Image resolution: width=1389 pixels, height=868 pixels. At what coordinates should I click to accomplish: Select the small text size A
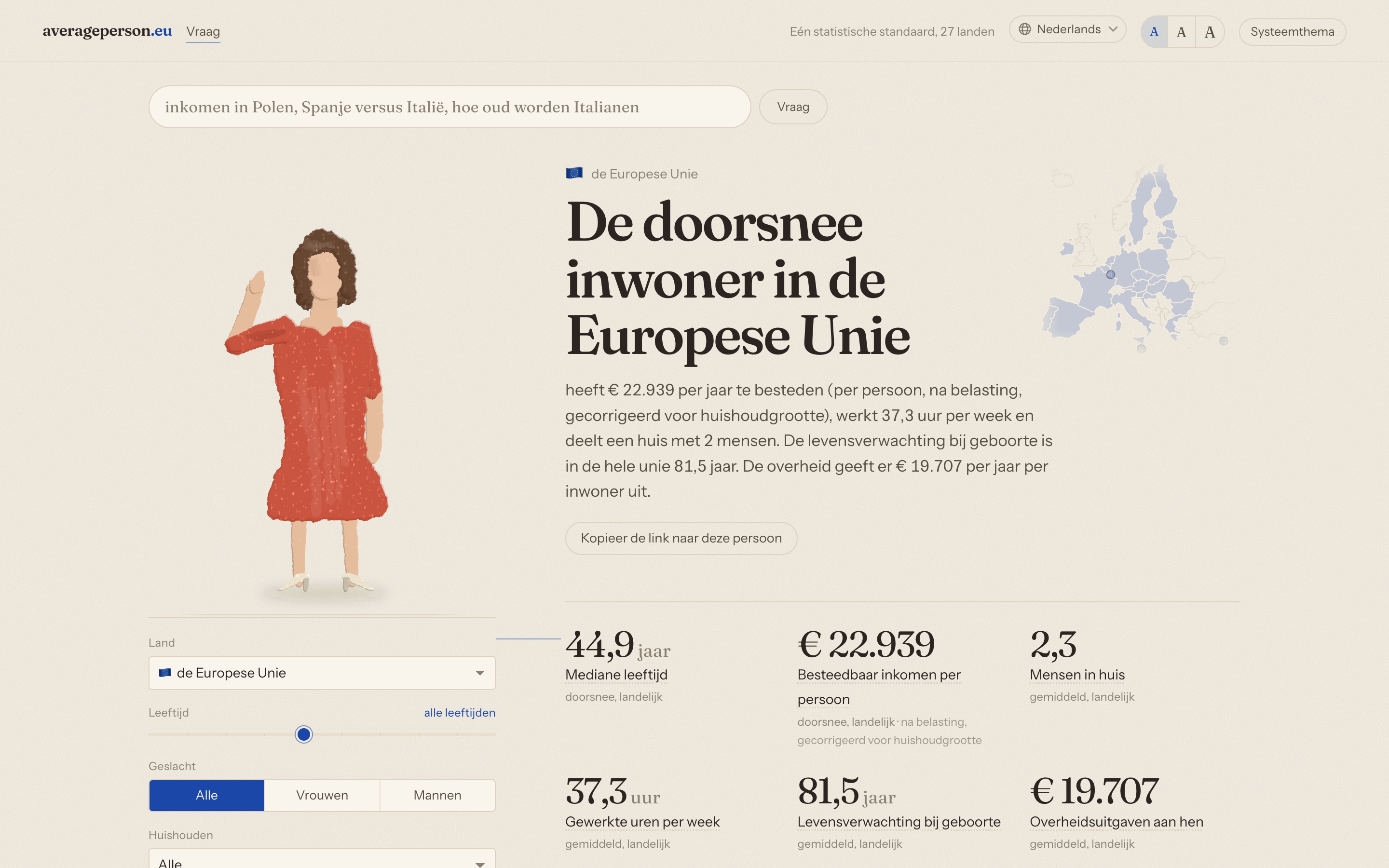coord(1154,31)
